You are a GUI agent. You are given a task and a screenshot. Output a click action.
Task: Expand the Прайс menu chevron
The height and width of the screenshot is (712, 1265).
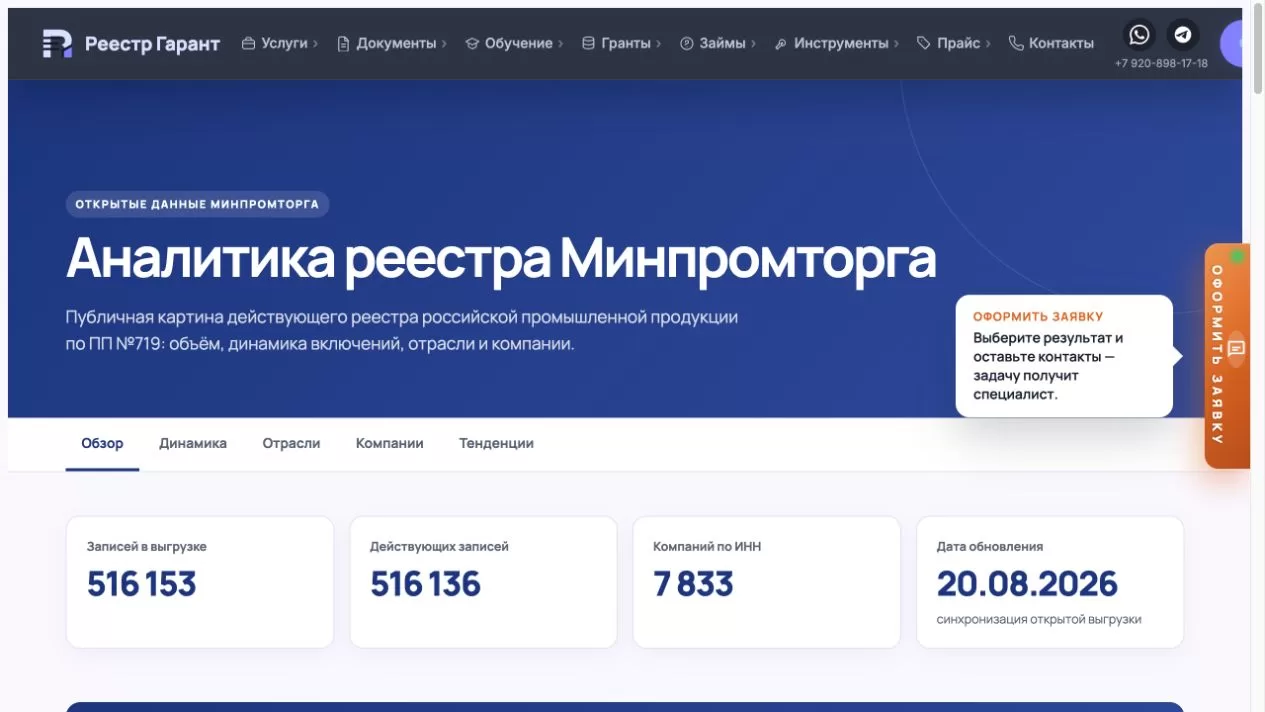click(988, 44)
